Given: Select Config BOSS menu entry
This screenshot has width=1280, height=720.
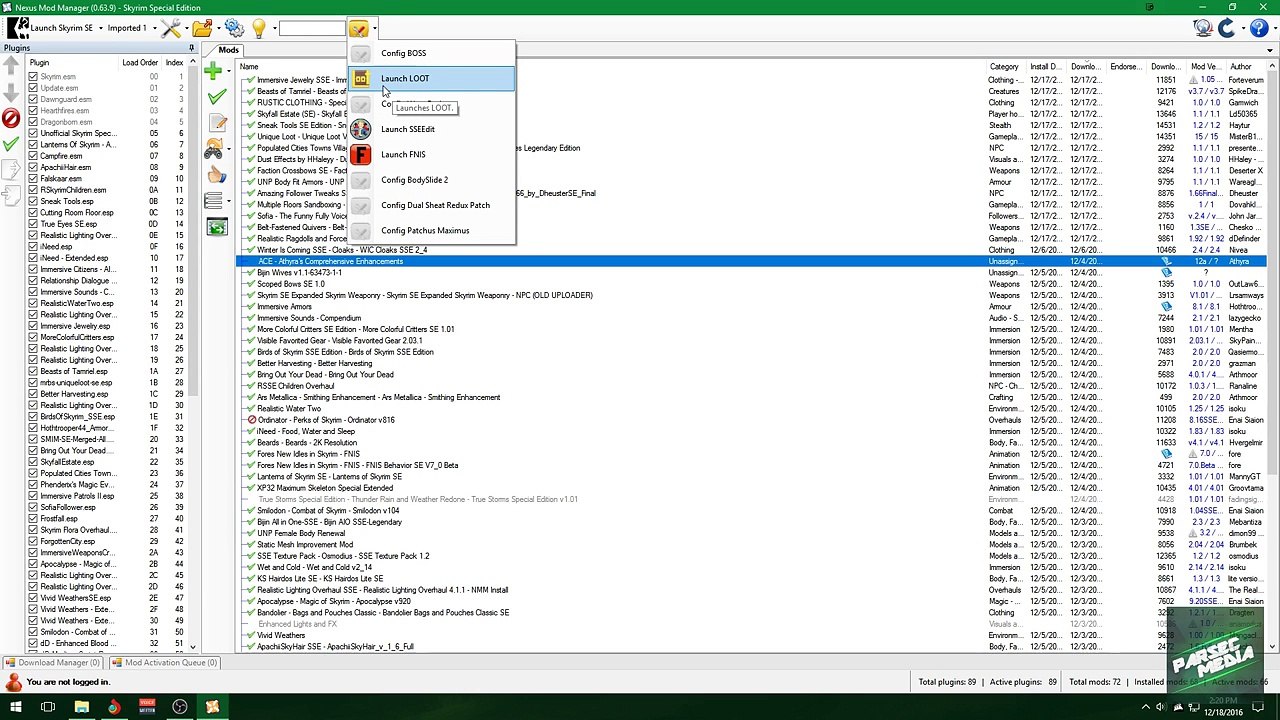Looking at the screenshot, I should coord(431,53).
